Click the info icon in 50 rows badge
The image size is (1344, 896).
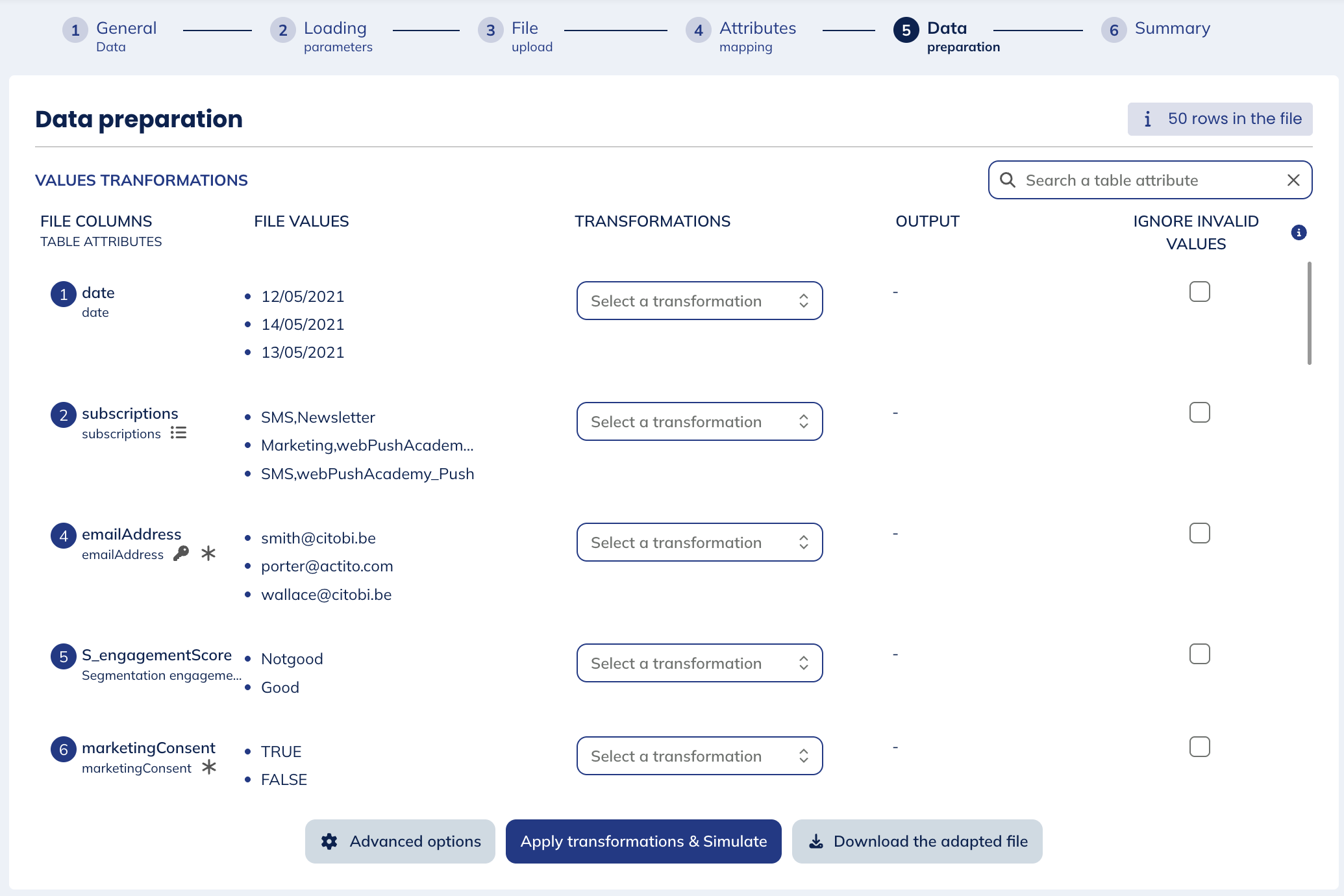1149,119
